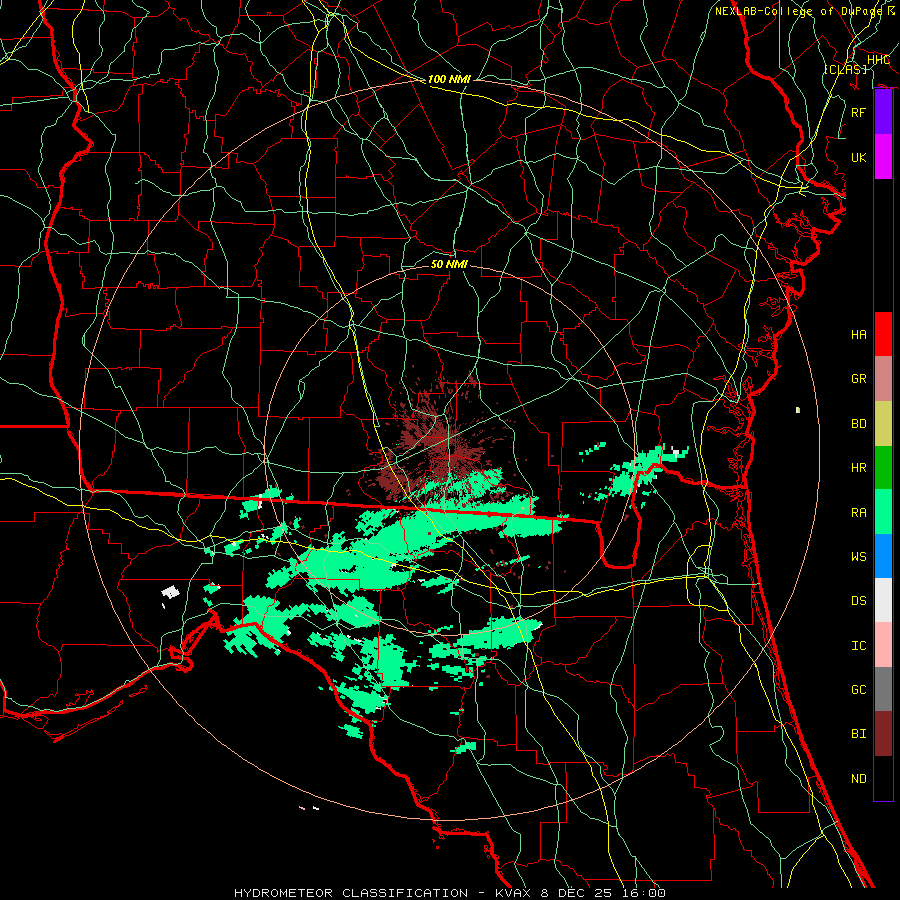Screen dimensions: 900x900
Task: Click the RF purple legend swatch
Action: (x=883, y=112)
